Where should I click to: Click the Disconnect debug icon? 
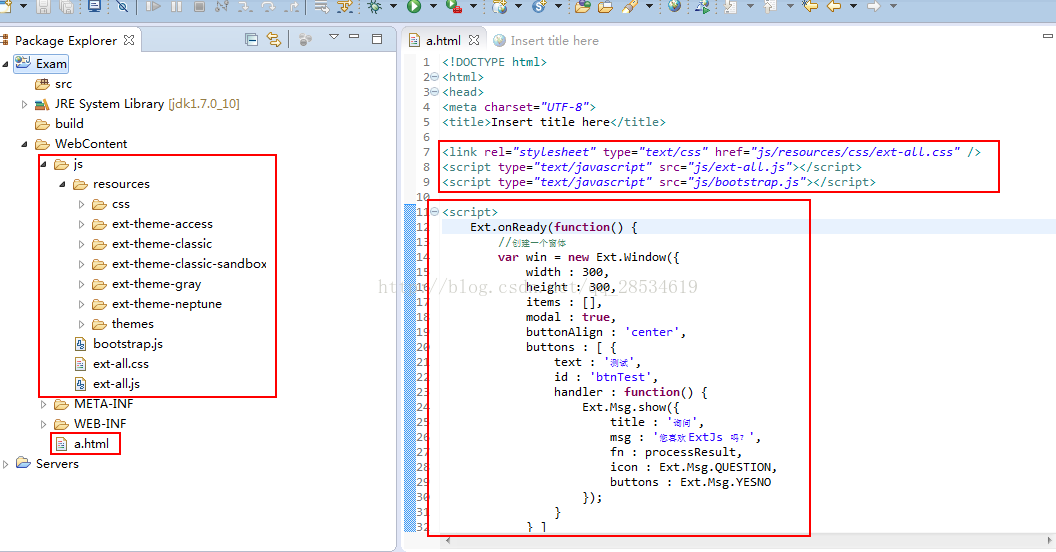222,7
